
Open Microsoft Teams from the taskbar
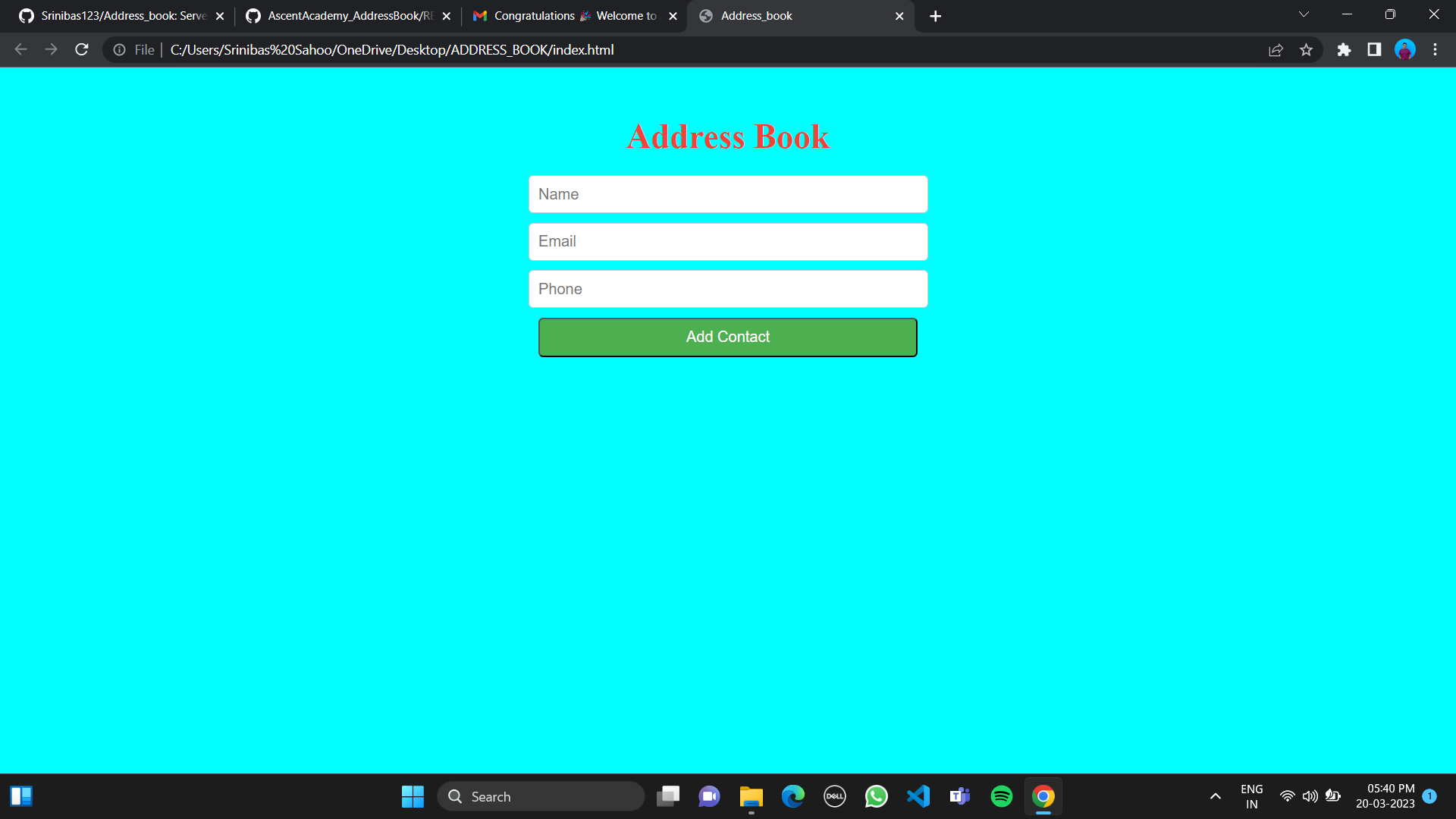[959, 796]
